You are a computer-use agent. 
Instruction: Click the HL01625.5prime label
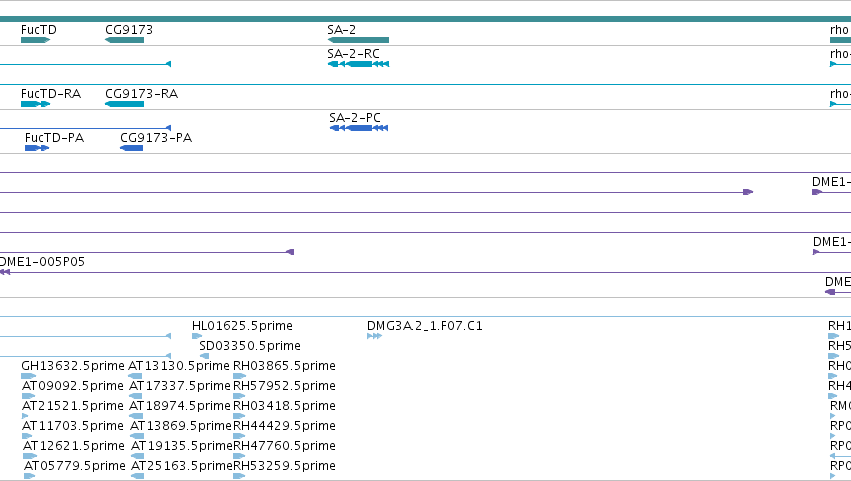[242, 326]
